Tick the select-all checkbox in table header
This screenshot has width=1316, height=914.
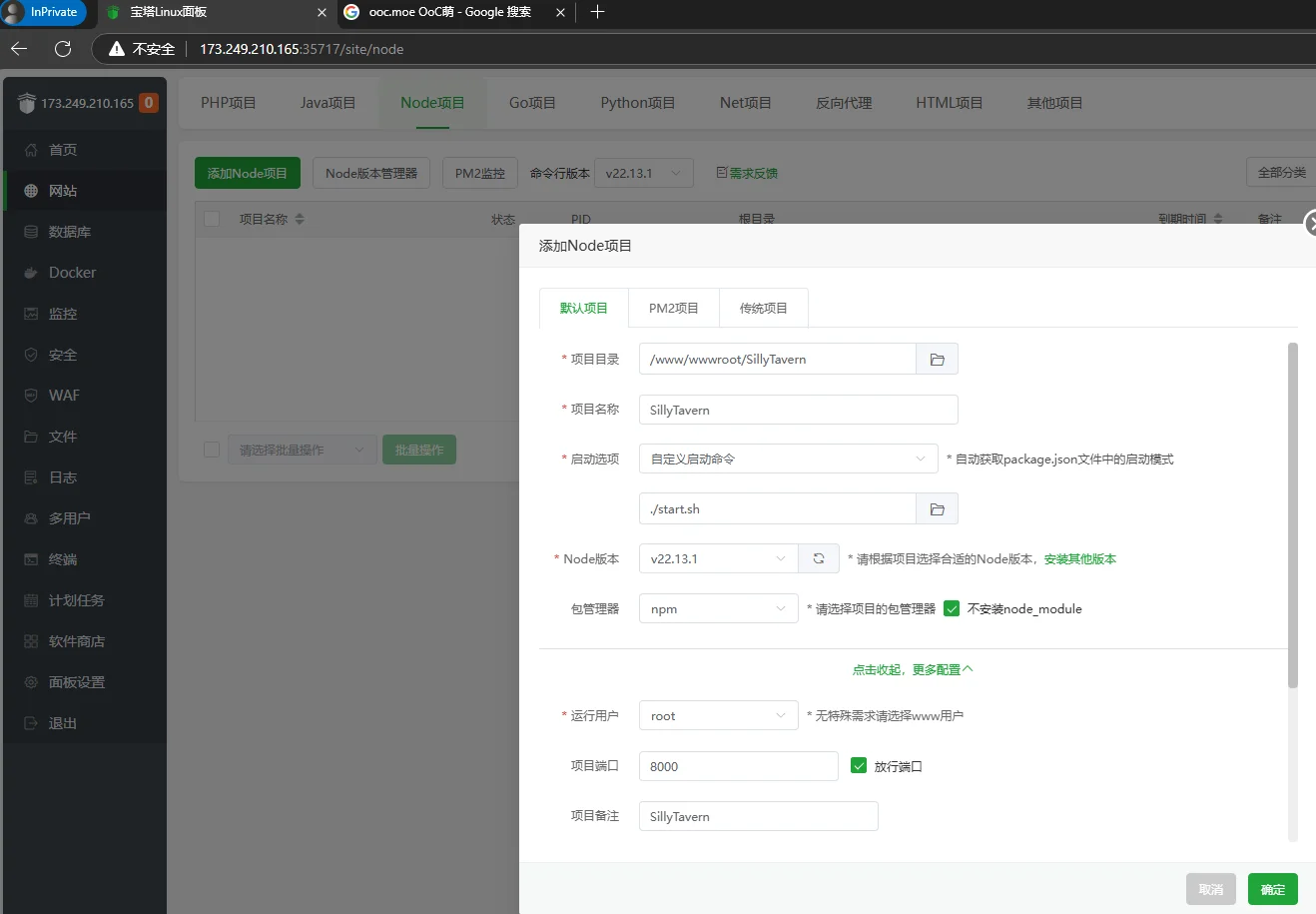[212, 219]
